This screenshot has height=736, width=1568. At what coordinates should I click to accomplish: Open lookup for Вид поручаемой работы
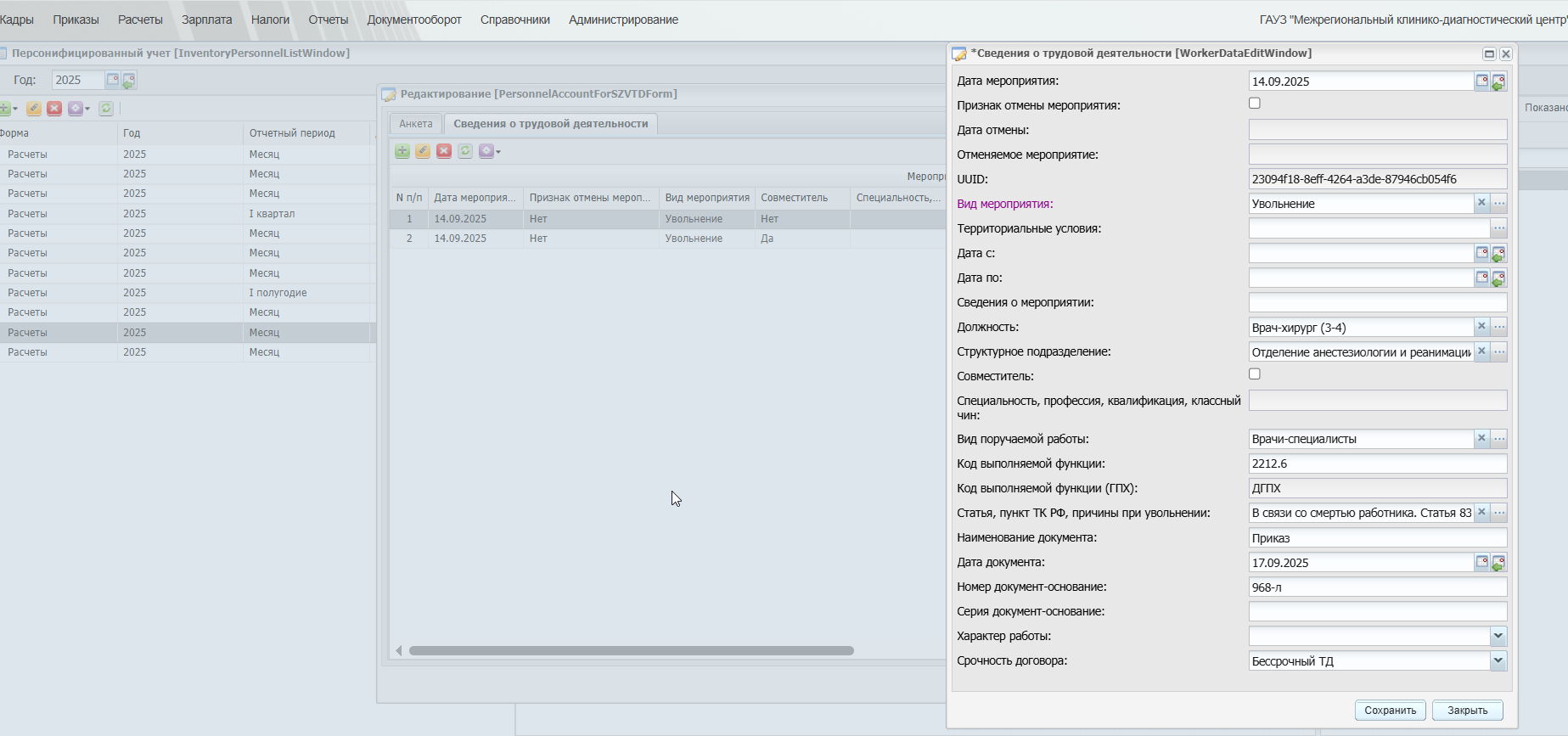coord(1499,439)
